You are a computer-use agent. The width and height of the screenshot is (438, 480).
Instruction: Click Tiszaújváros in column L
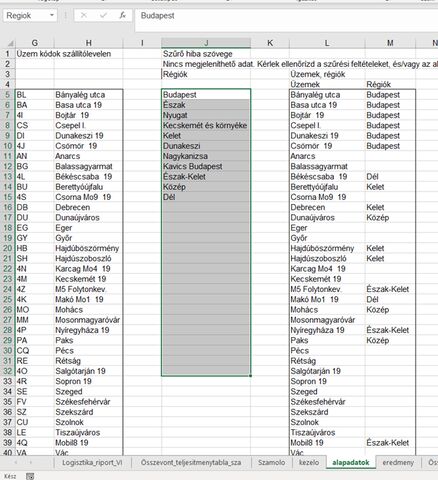(327, 433)
